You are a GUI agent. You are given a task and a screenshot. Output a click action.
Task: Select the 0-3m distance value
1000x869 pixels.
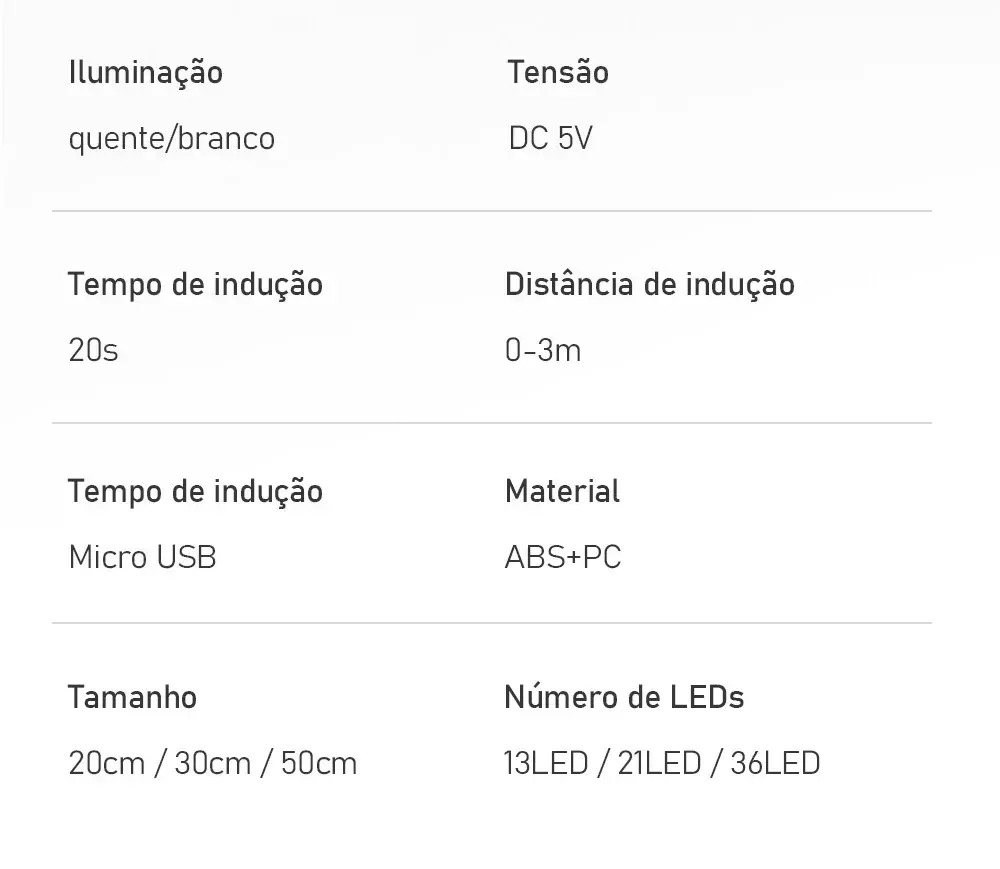pyautogui.click(x=543, y=351)
